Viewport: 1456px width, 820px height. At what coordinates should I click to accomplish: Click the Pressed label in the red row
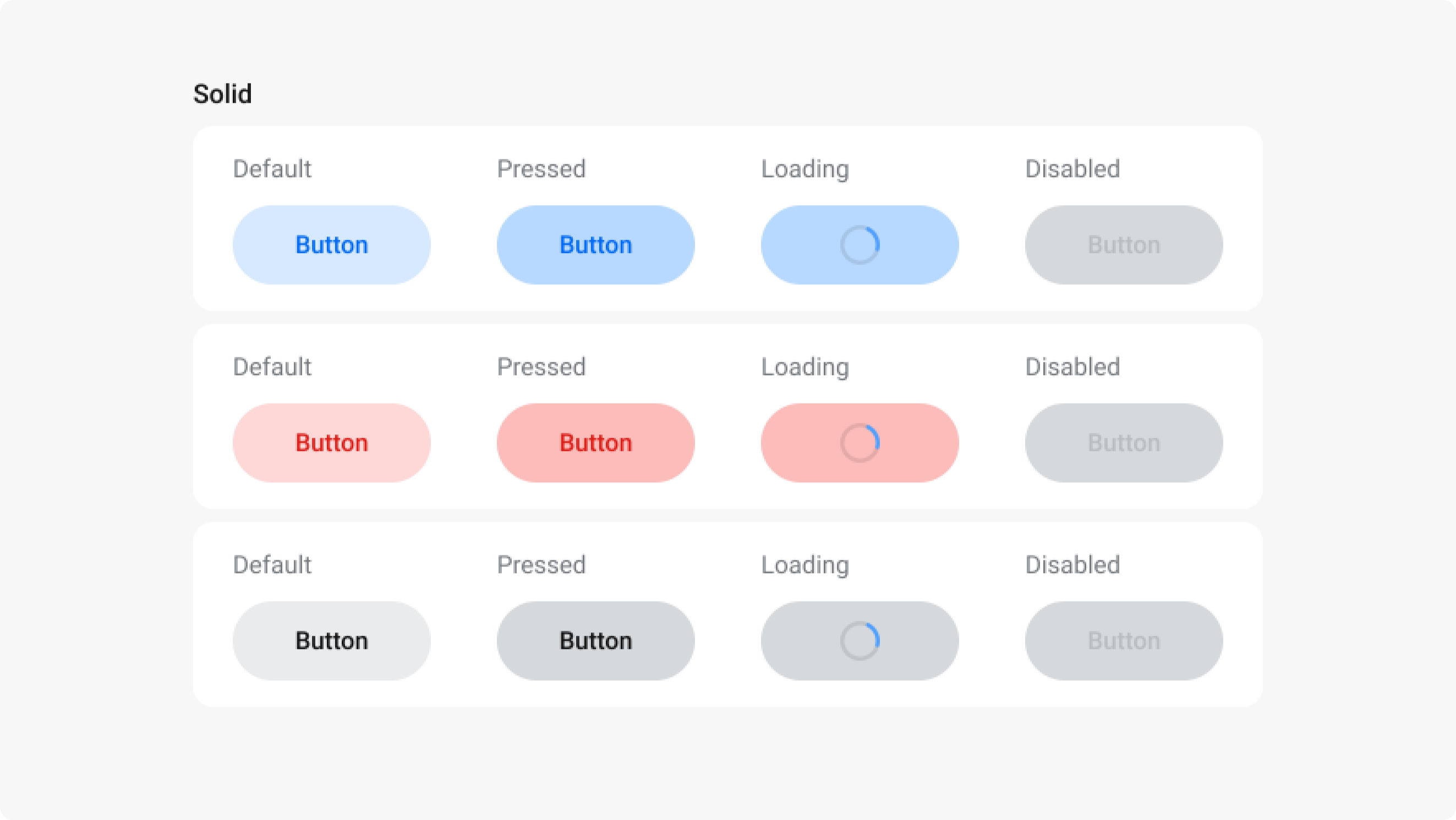tap(541, 367)
